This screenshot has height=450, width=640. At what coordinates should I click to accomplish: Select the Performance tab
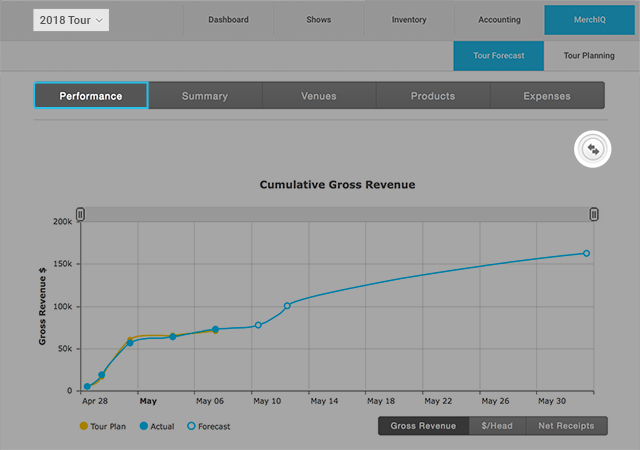(x=91, y=96)
